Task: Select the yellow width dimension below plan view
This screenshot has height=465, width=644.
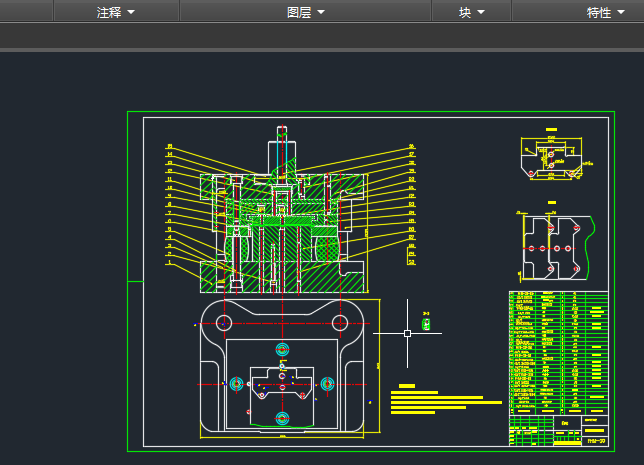Action: (x=282, y=437)
